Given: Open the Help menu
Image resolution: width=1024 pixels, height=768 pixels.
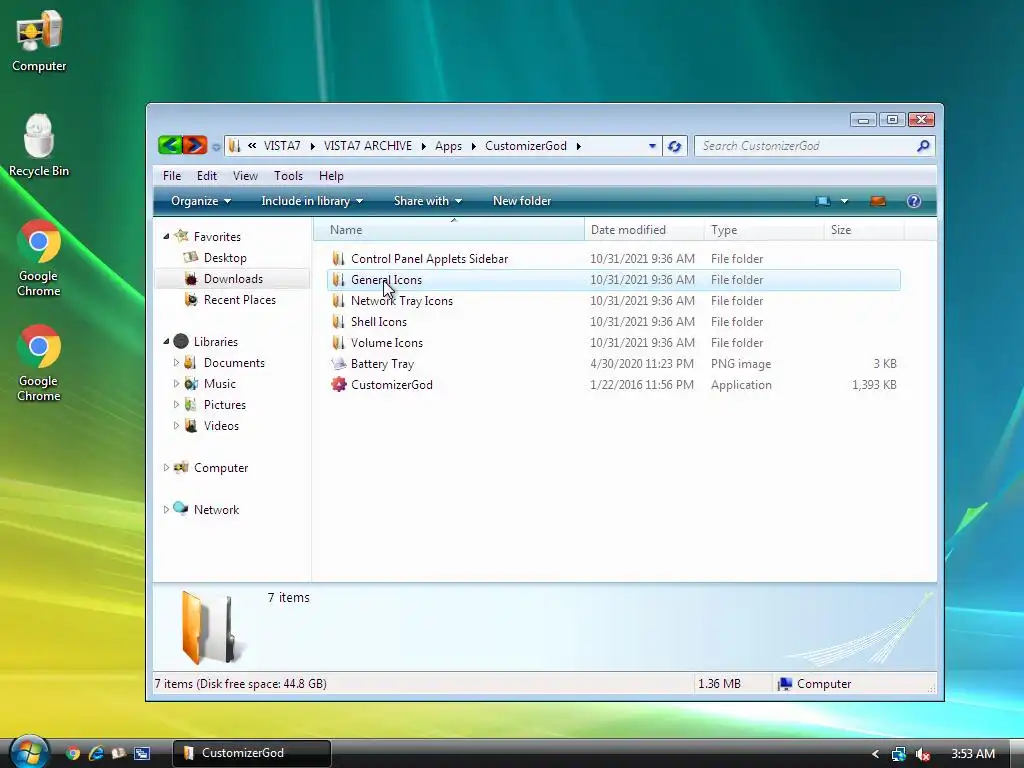Looking at the screenshot, I should coord(331,176).
